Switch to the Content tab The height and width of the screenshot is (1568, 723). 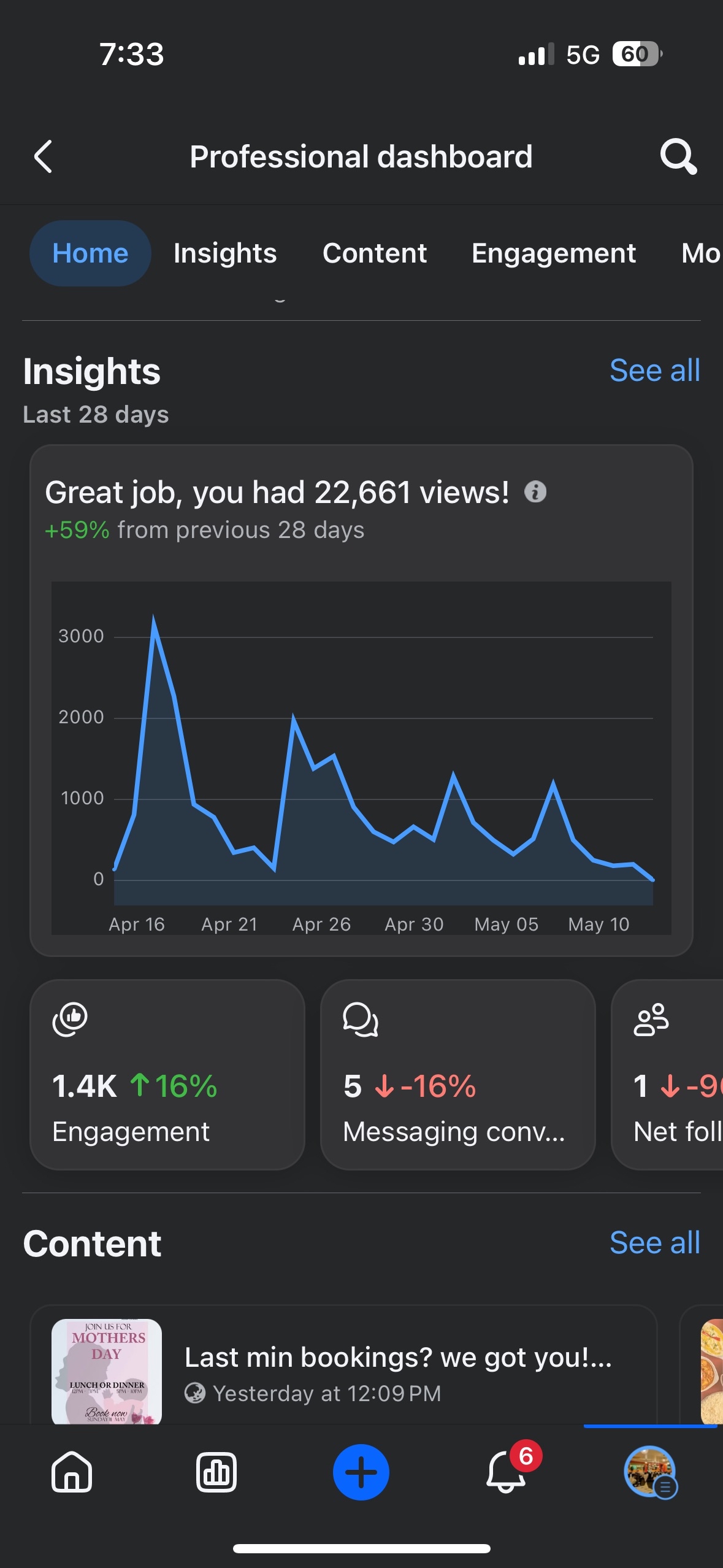point(375,253)
